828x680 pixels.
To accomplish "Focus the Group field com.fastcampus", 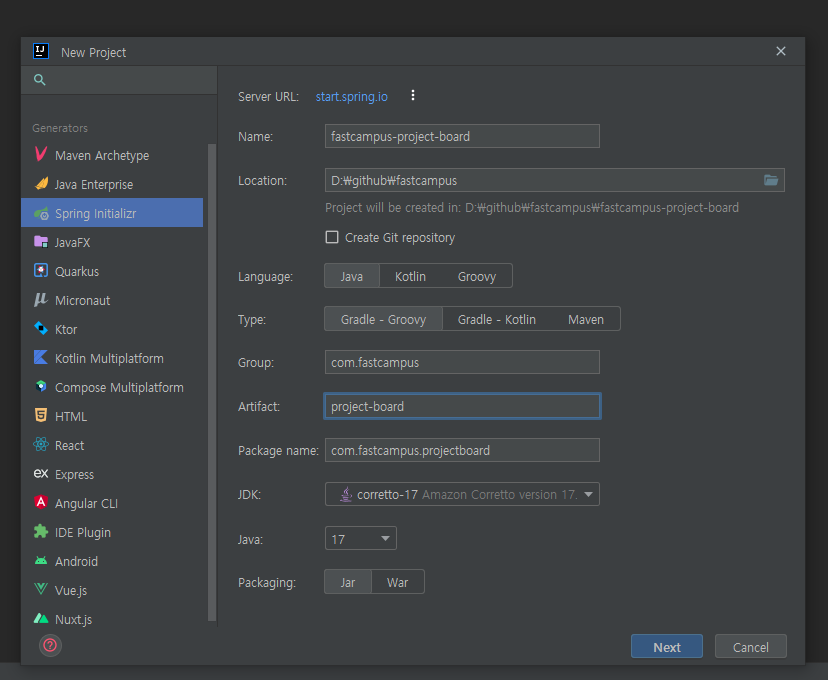I will (462, 362).
